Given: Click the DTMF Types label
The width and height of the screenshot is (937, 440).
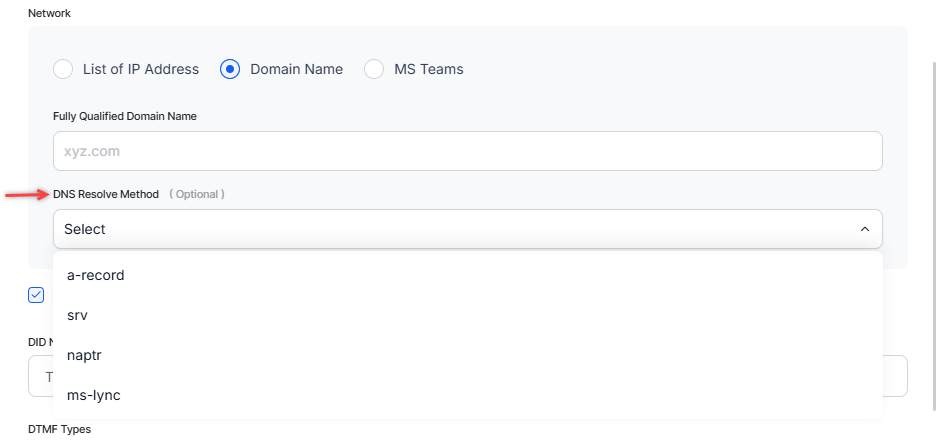Looking at the screenshot, I should tap(59, 429).
